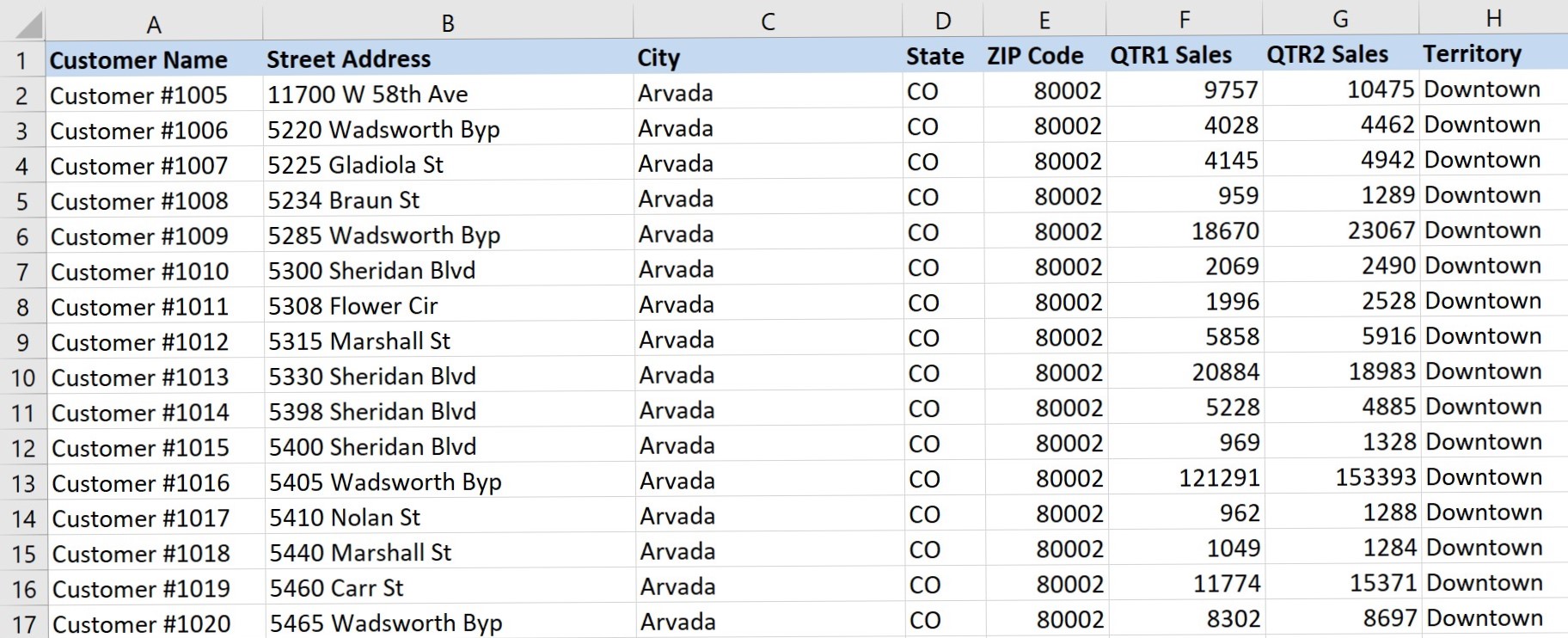Select column H header
Viewport: 1568px width, 638px height.
coord(1493,18)
